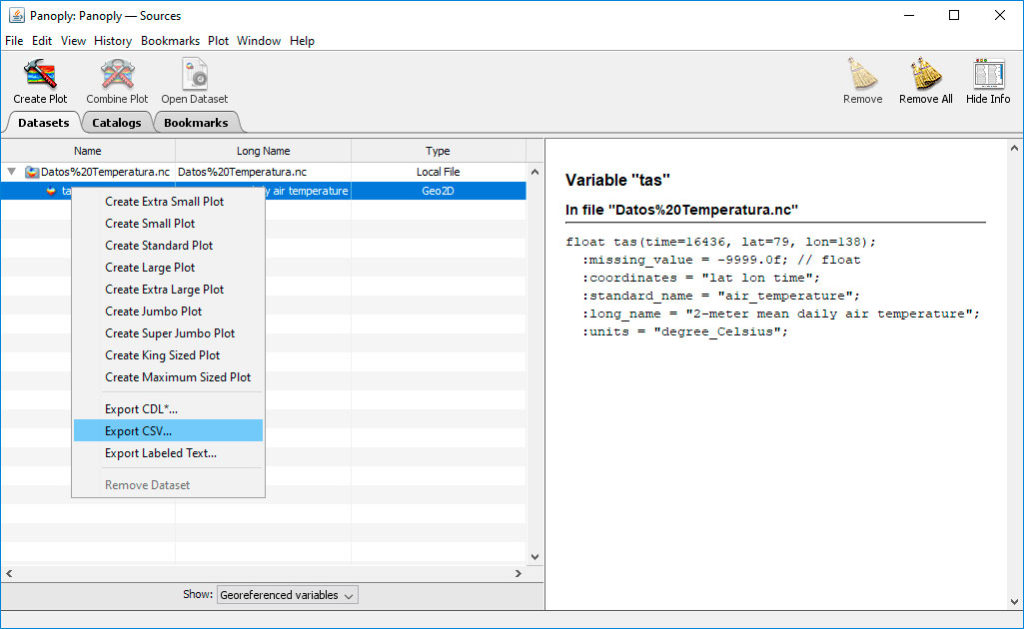Choose Create Maximum Sized Plot

click(x=168, y=378)
